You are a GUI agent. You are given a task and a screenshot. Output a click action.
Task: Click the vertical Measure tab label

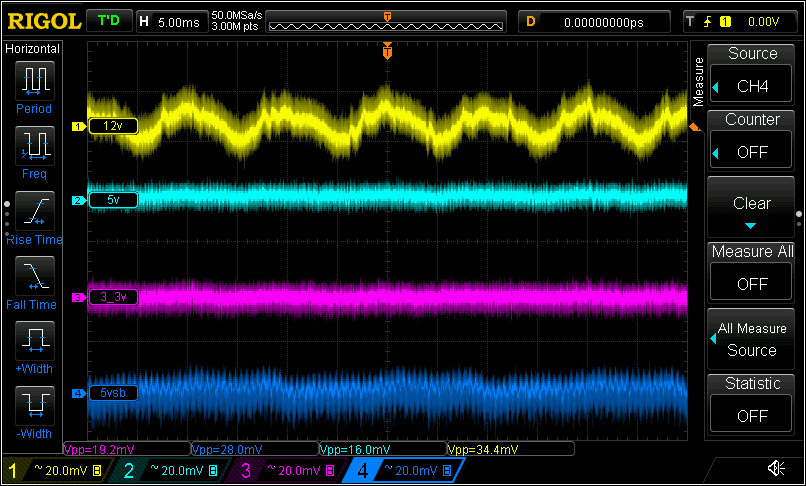tap(698, 82)
